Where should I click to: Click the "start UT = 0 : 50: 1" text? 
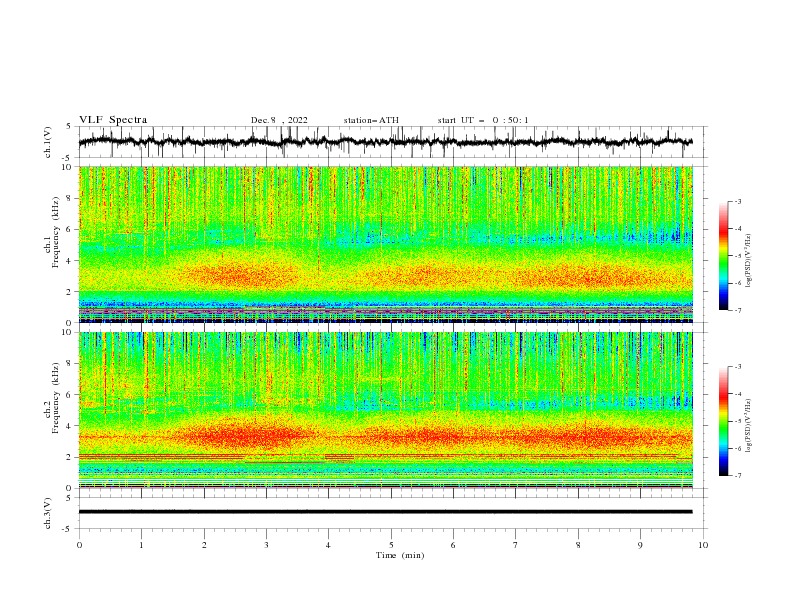click(x=483, y=120)
